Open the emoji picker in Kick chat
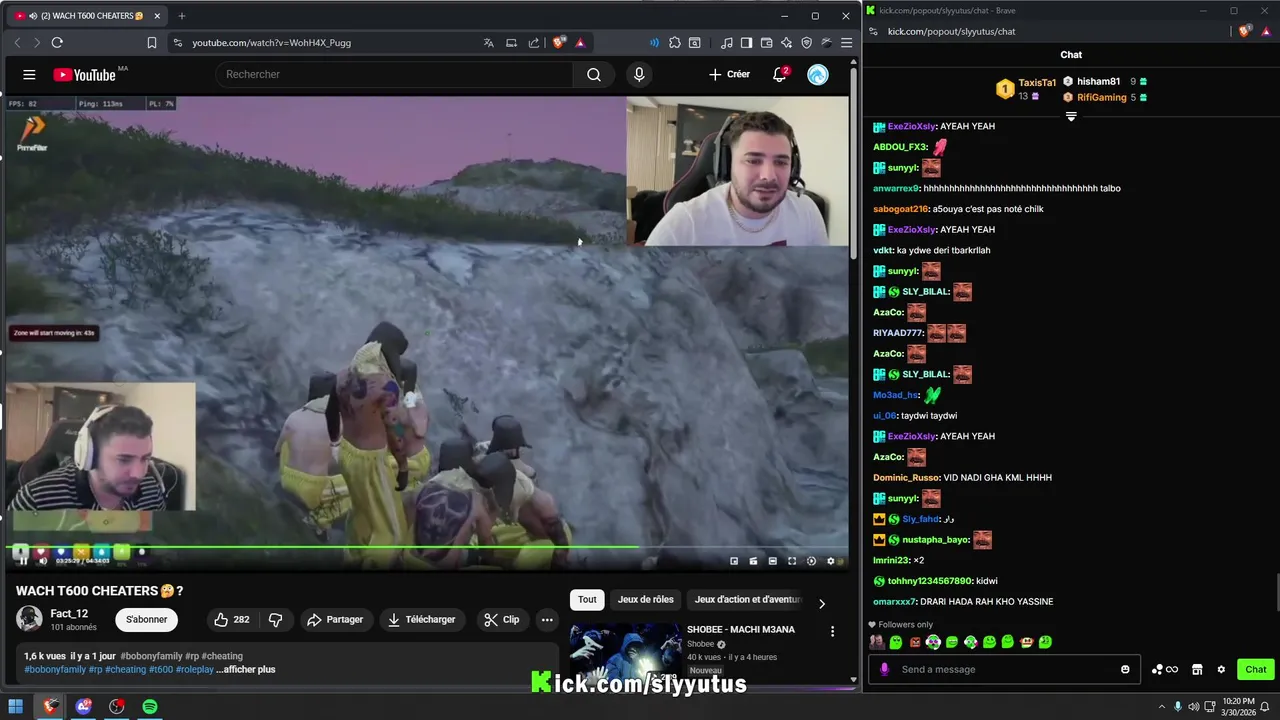The width and height of the screenshot is (1280, 720). [x=1125, y=670]
